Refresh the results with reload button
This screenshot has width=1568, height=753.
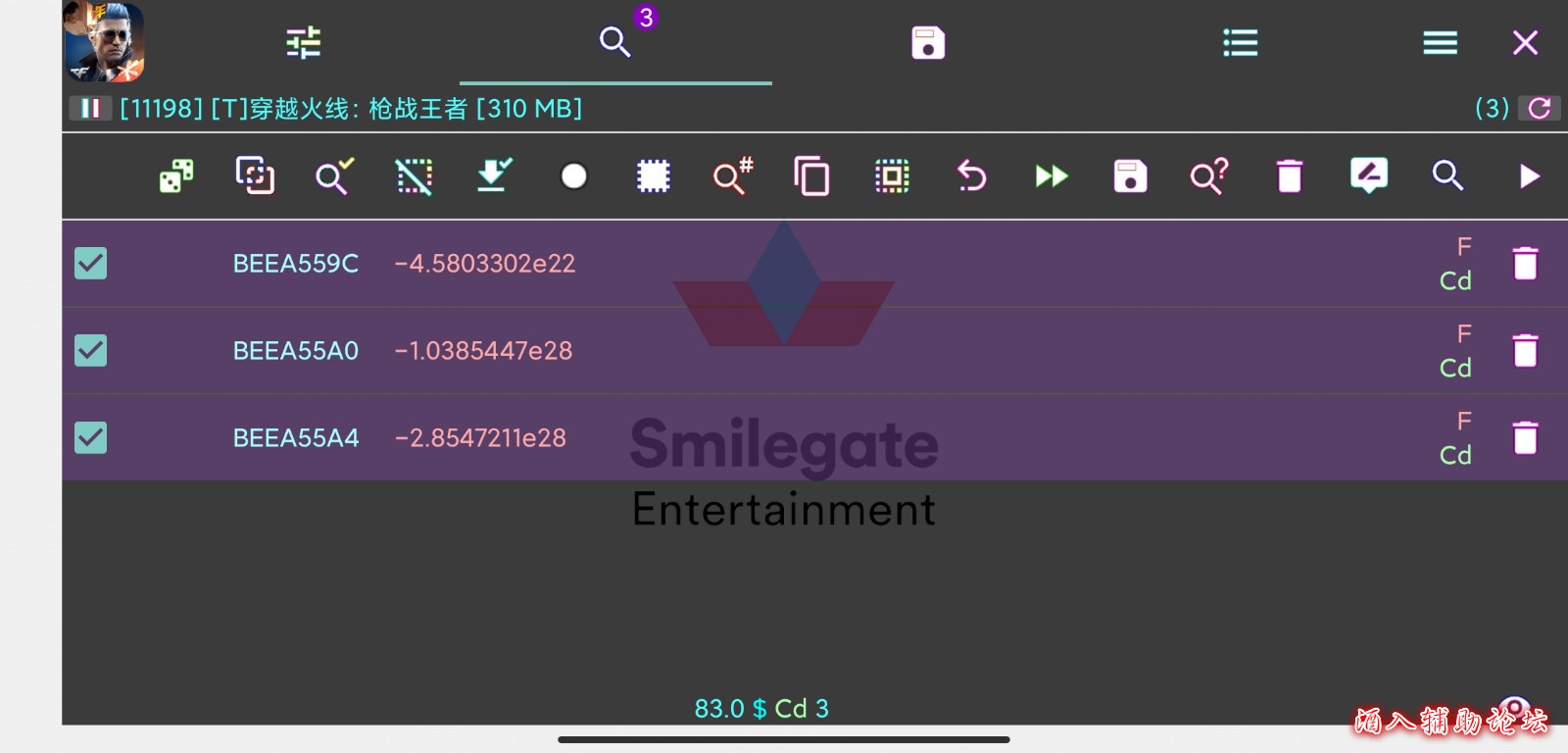(x=1539, y=108)
